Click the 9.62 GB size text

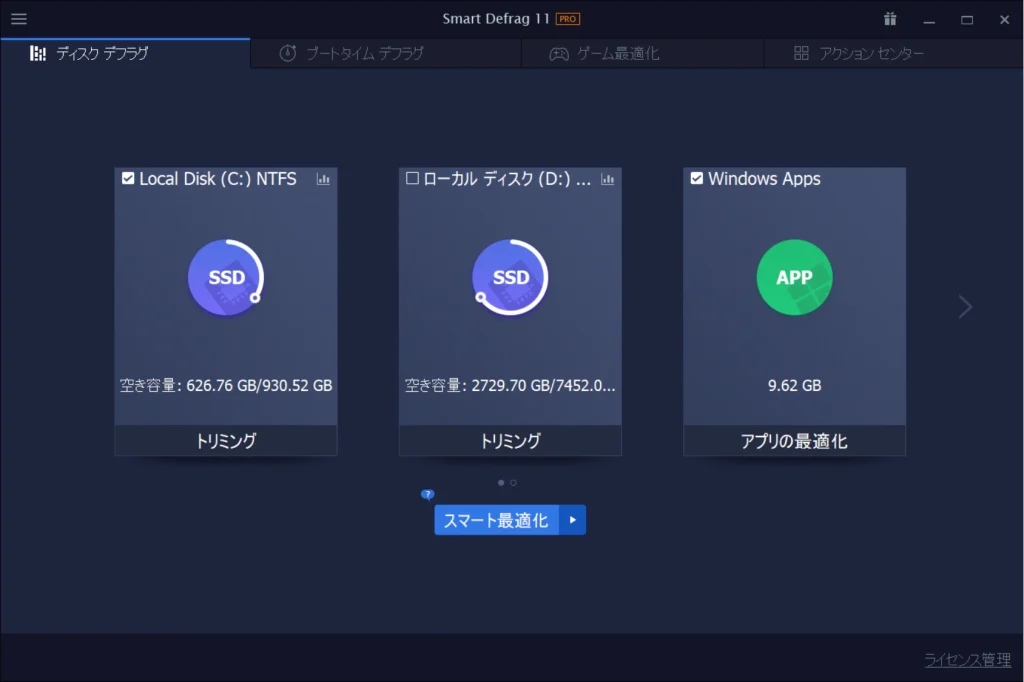pyautogui.click(x=795, y=385)
